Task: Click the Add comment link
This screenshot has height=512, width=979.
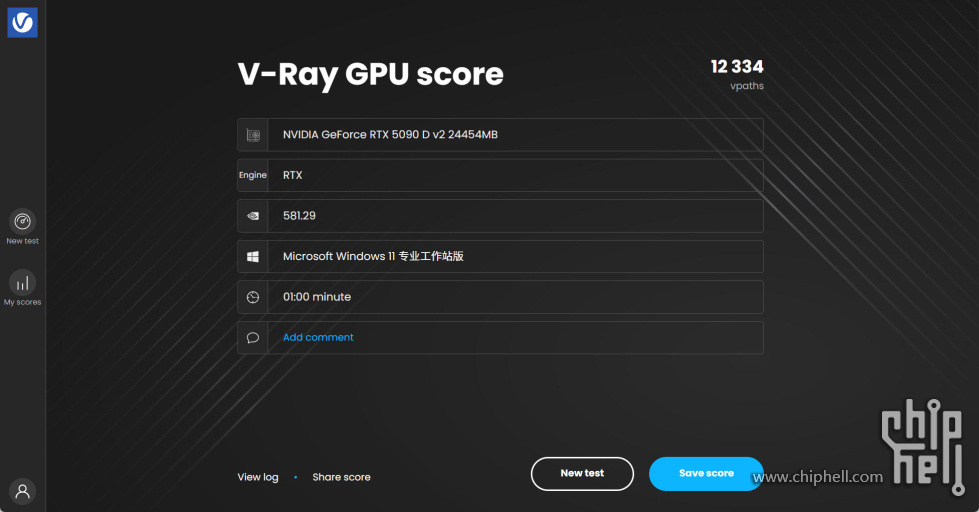Action: pos(318,338)
